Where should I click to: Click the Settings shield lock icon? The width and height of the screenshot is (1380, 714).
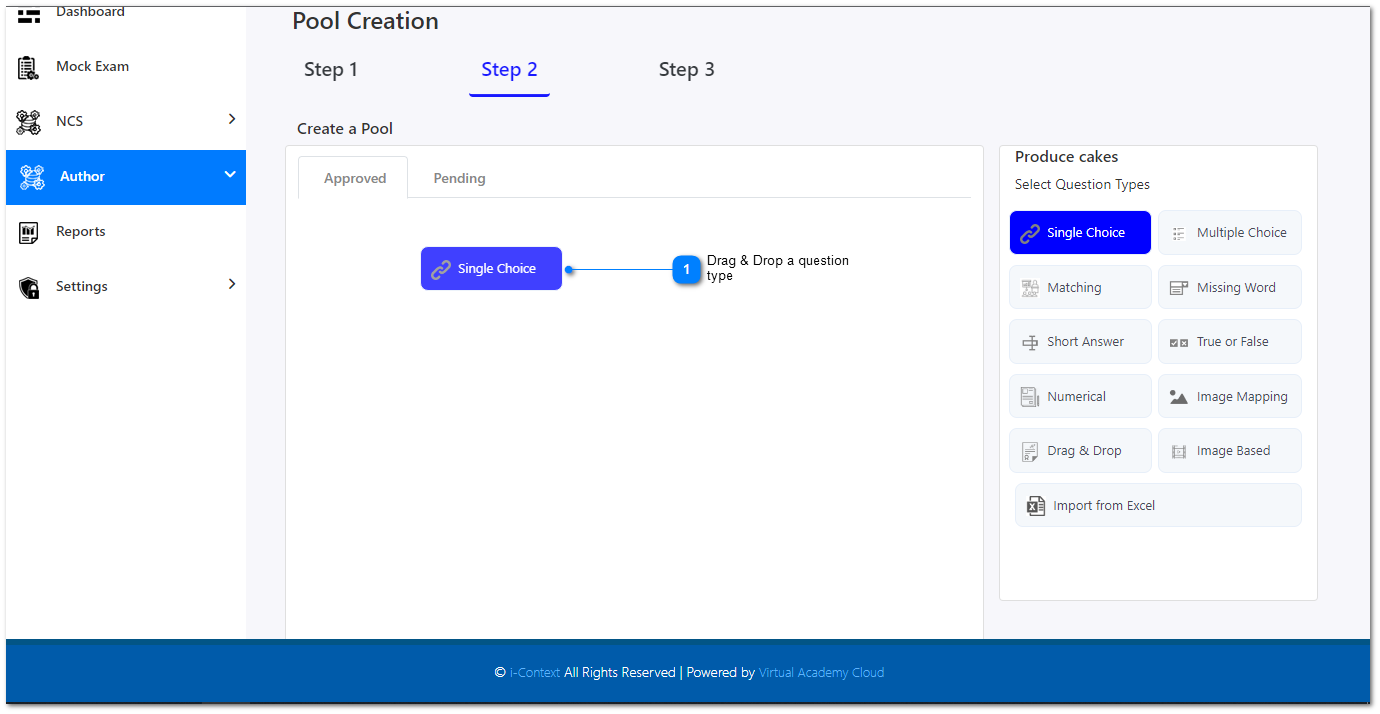pyautogui.click(x=28, y=287)
